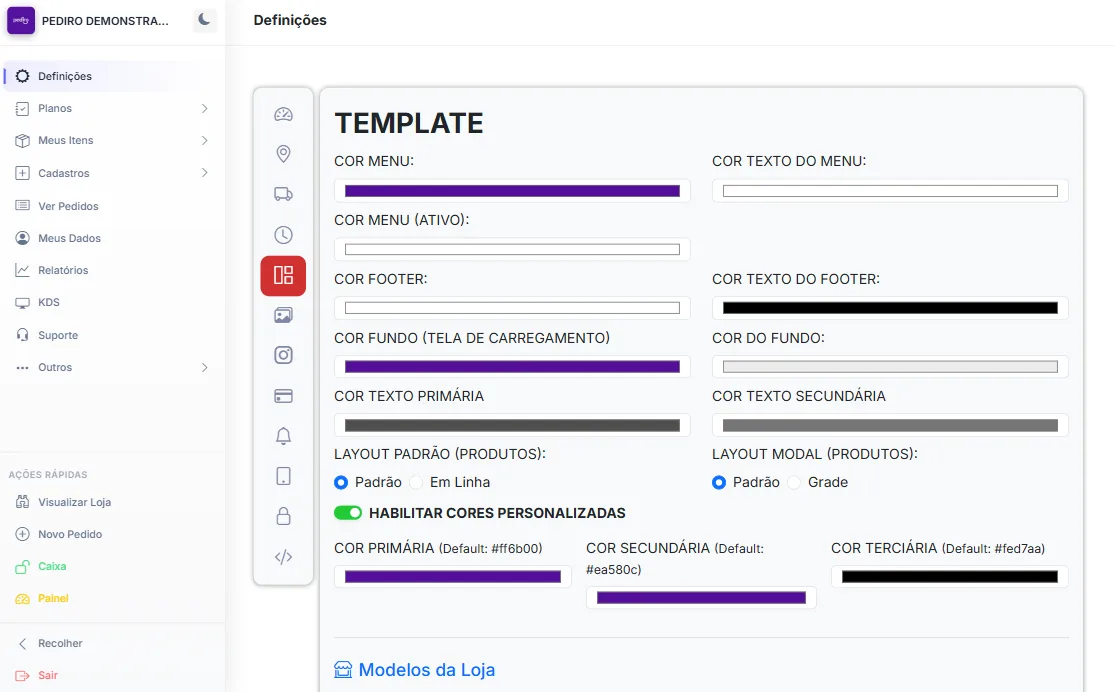Select Em Linha product layout

point(416,482)
